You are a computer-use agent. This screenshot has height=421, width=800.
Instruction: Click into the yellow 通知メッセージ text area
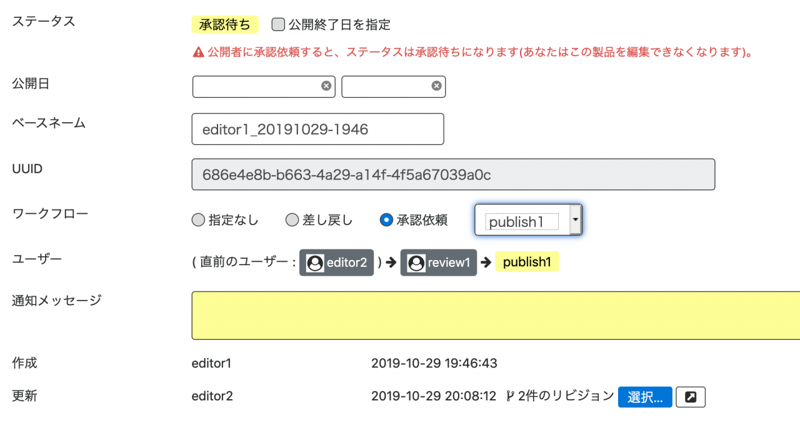pyautogui.click(x=495, y=315)
